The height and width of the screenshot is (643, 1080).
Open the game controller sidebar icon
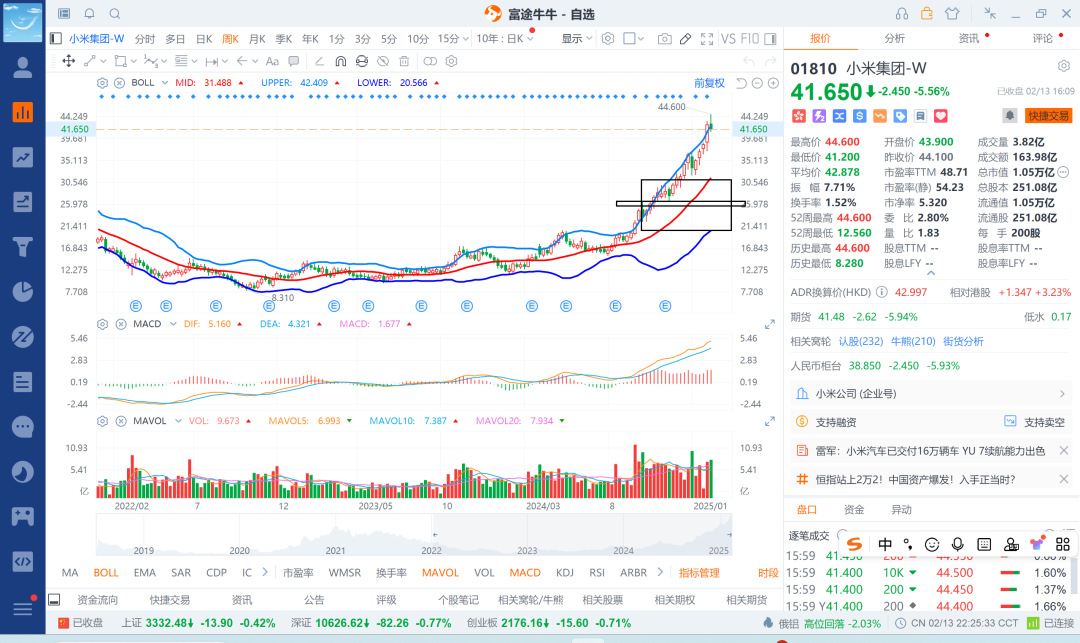23,516
